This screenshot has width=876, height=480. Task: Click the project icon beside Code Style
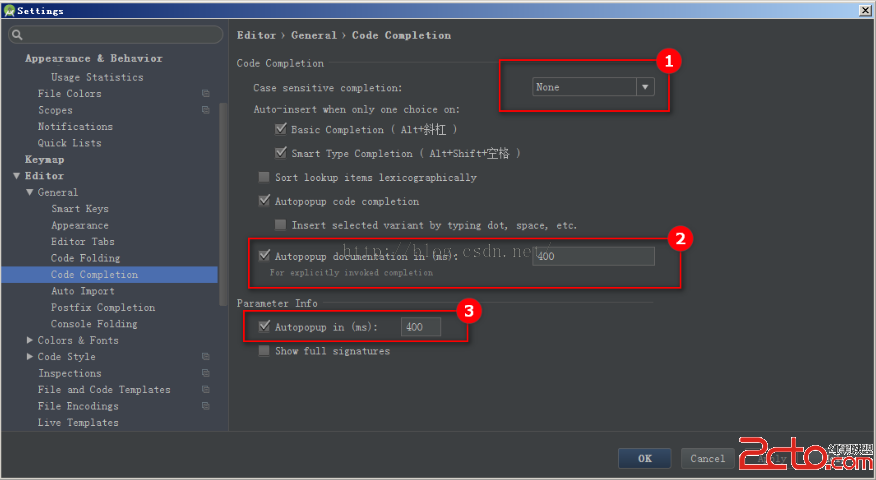pyautogui.click(x=205, y=357)
